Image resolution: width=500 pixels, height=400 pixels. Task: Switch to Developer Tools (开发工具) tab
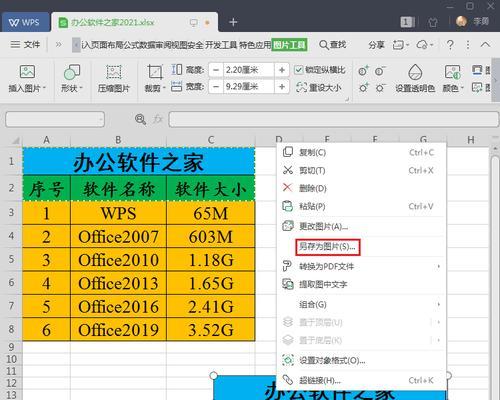tap(221, 45)
